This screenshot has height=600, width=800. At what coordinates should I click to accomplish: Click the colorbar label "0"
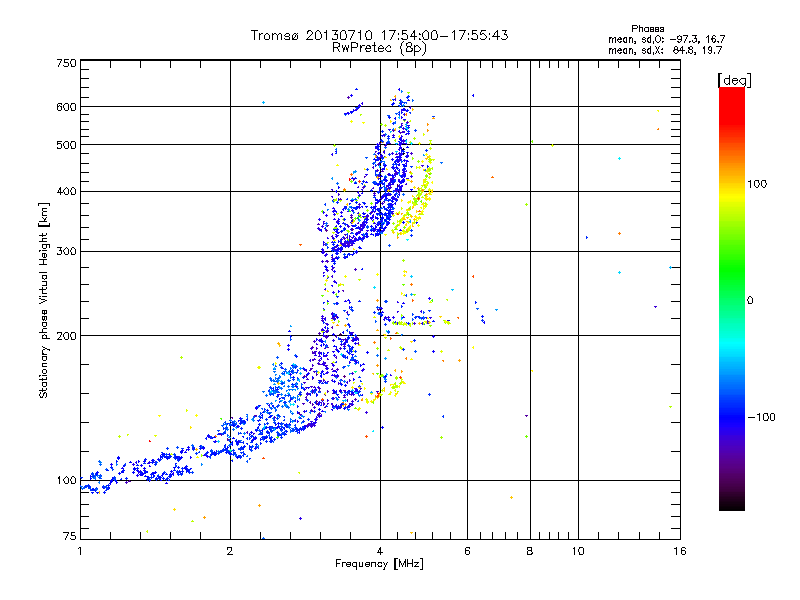(750, 301)
